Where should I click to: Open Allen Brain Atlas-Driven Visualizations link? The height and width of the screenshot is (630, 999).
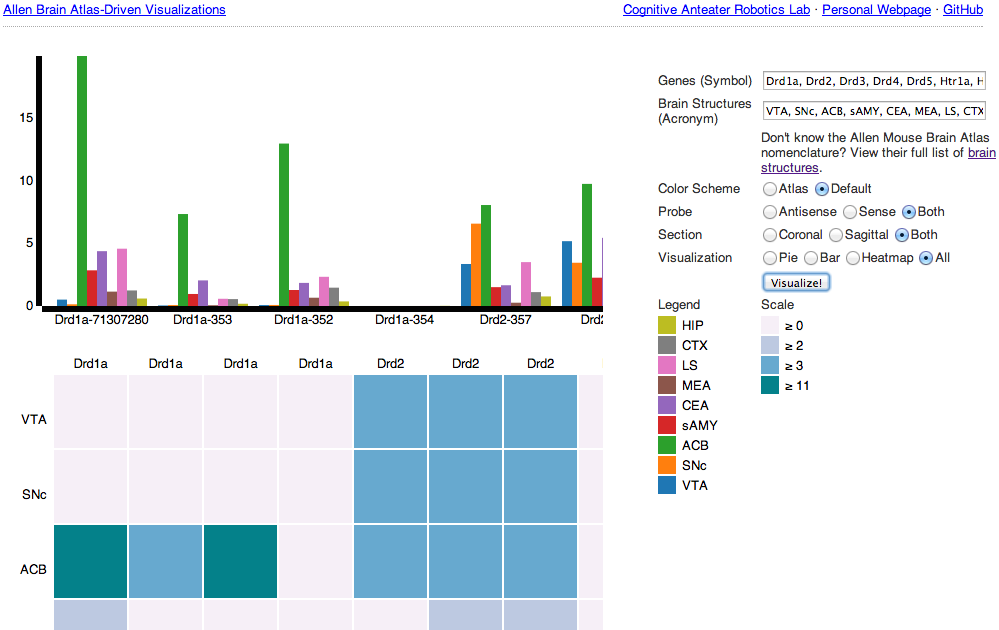tap(114, 10)
